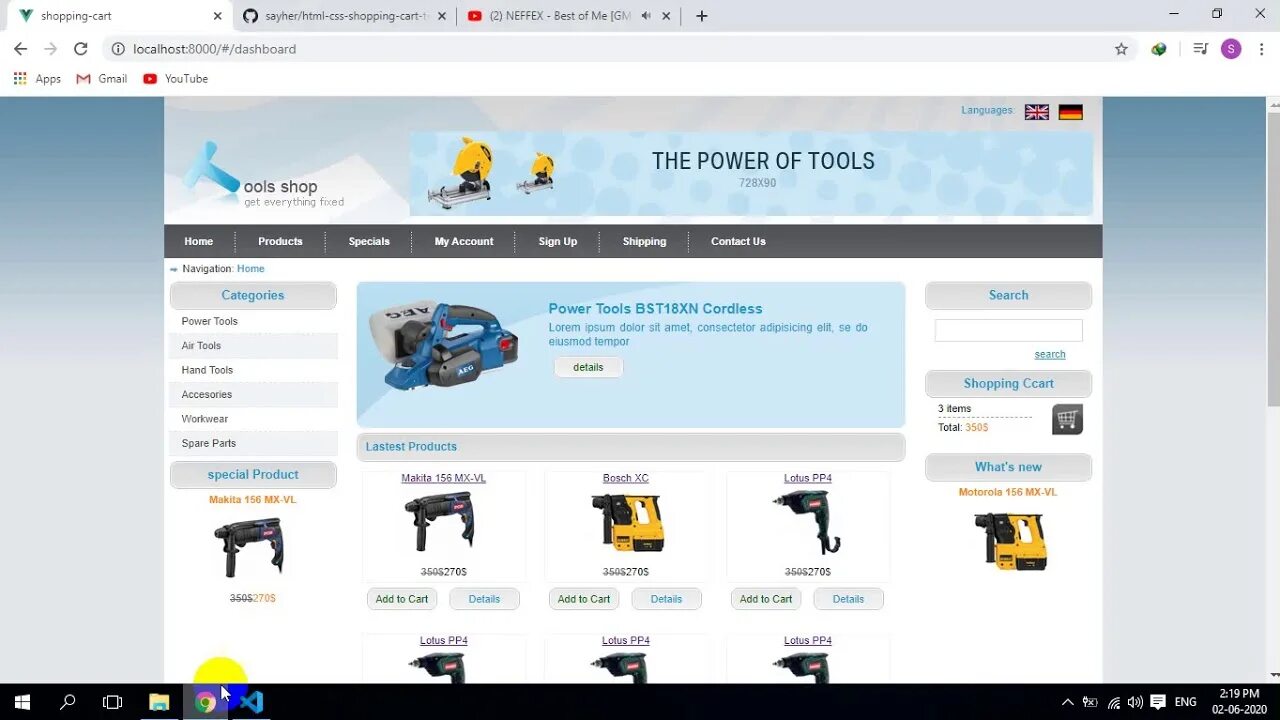1280x720 pixels.
Task: Open the Bosch XC product title link
Action: (626, 478)
